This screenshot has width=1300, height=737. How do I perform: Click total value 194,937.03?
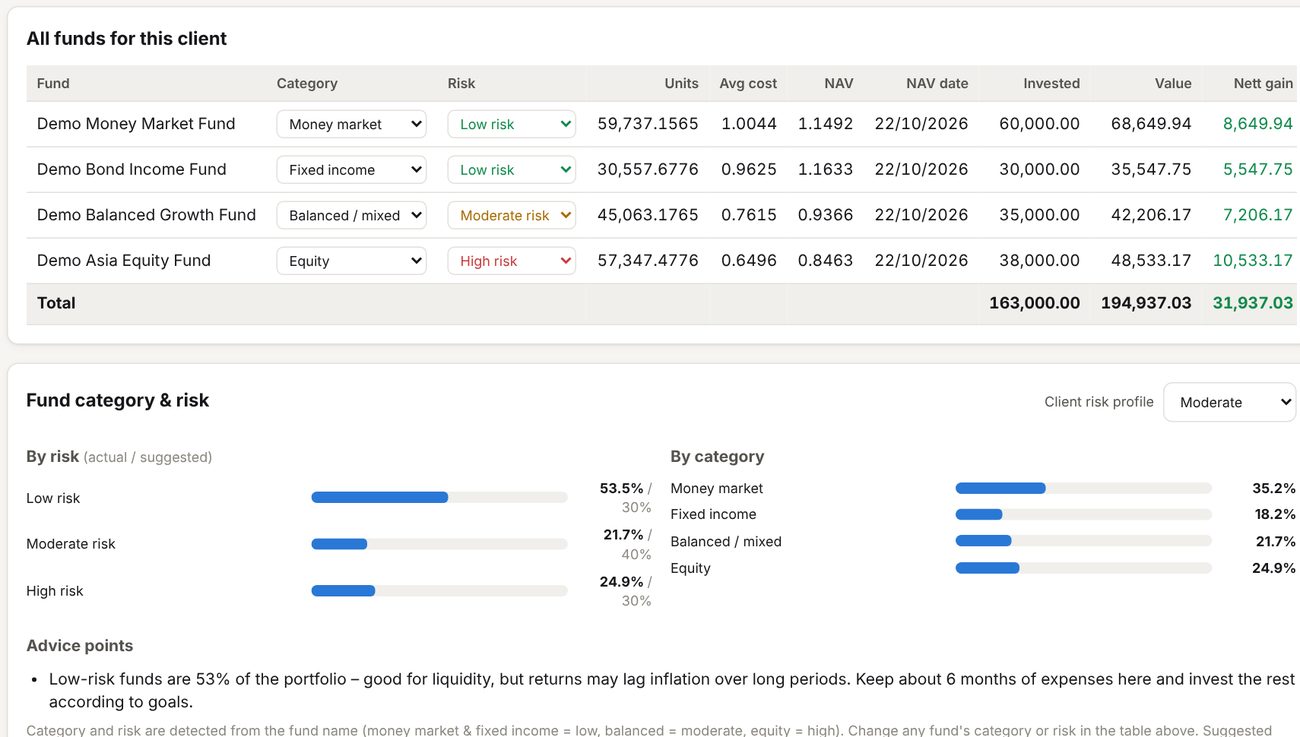point(1146,303)
